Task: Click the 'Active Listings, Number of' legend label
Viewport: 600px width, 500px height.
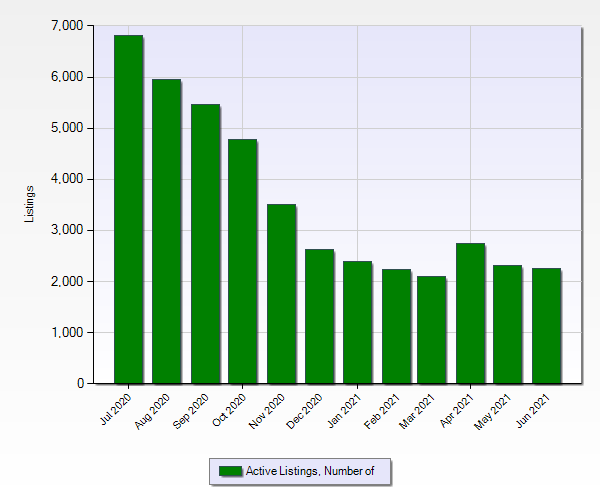Action: (309, 471)
